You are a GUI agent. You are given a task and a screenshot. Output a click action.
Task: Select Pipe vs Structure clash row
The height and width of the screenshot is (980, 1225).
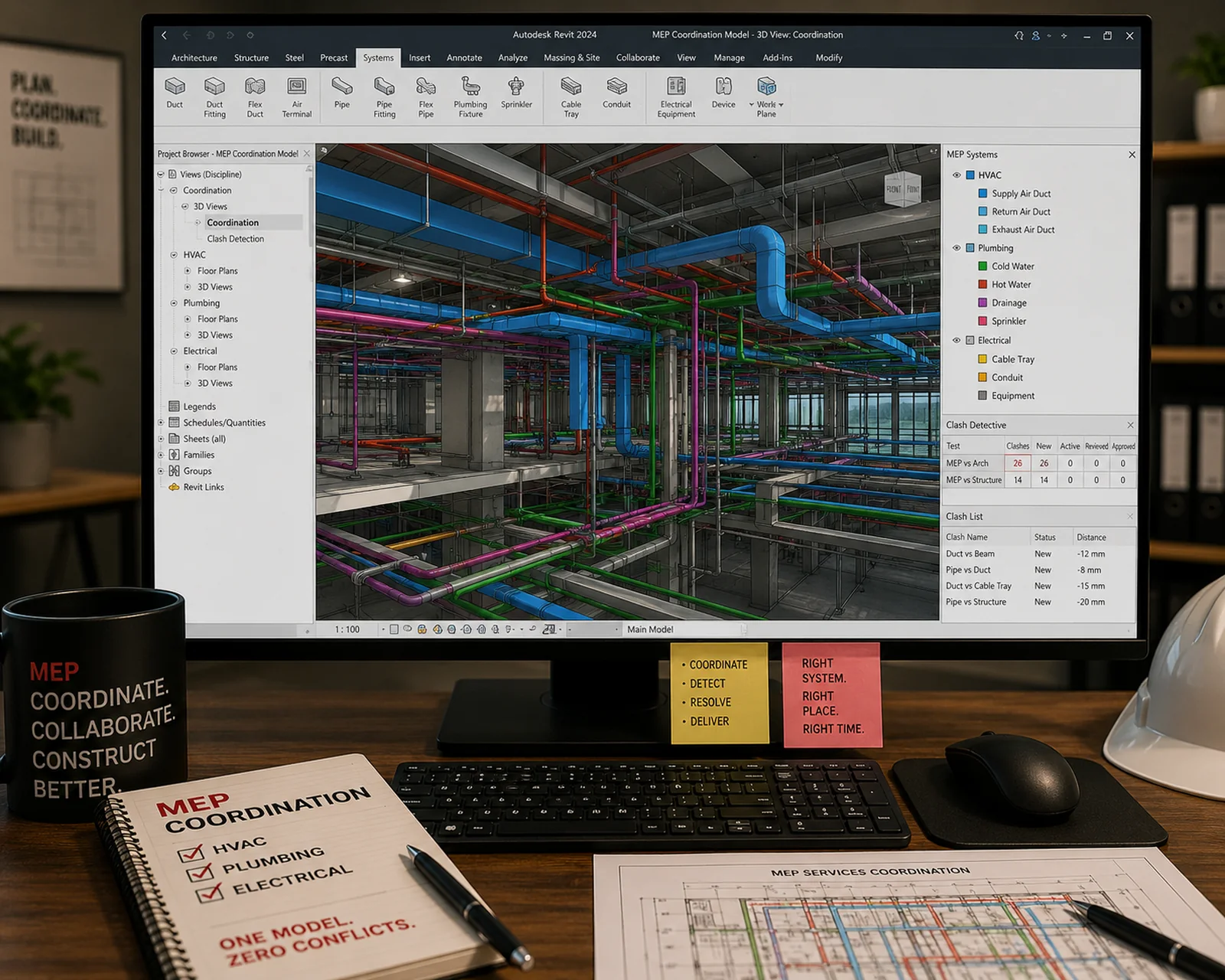click(x=1038, y=603)
